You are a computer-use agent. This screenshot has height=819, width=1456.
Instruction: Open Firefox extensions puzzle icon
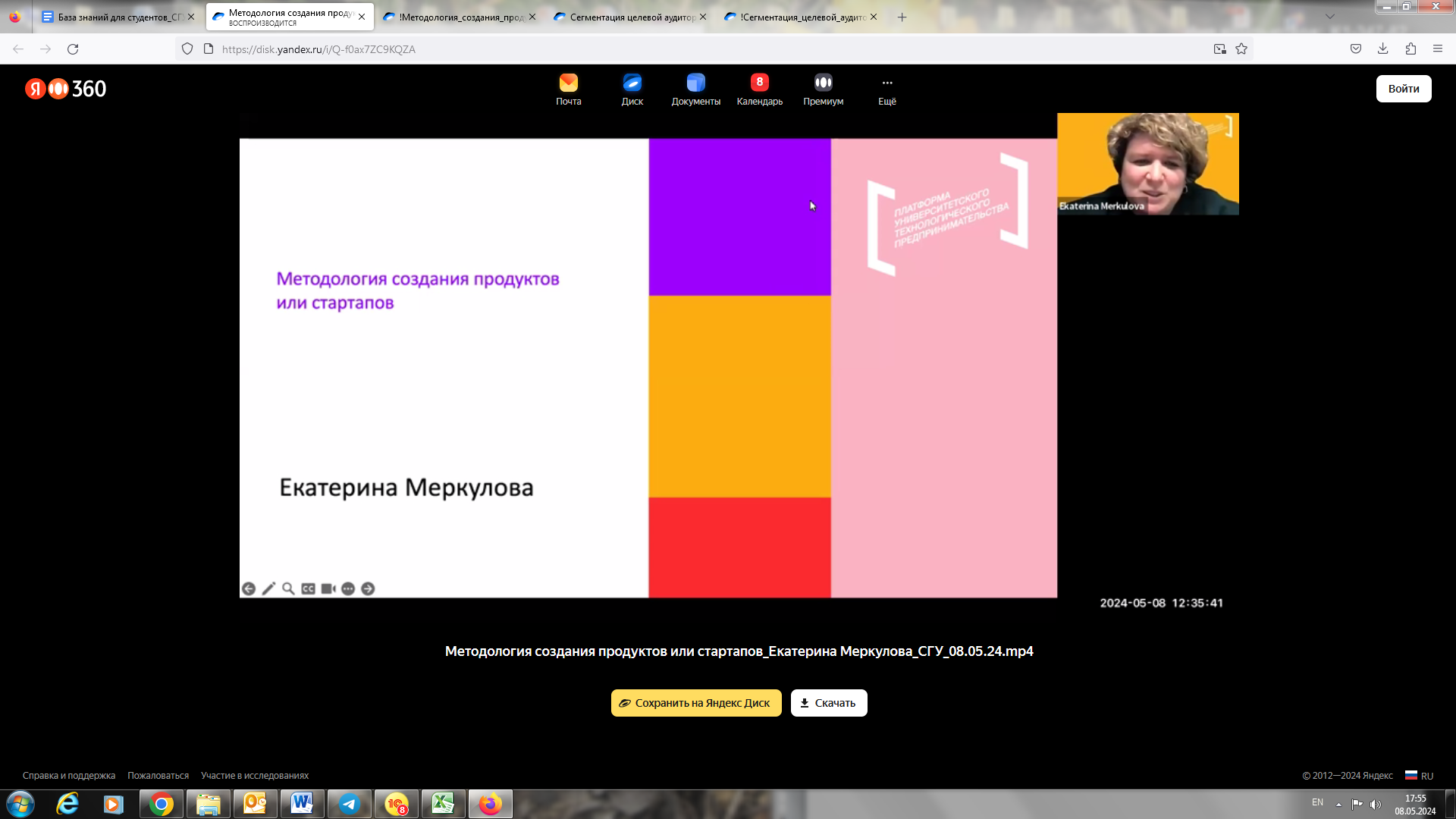[x=1410, y=49]
